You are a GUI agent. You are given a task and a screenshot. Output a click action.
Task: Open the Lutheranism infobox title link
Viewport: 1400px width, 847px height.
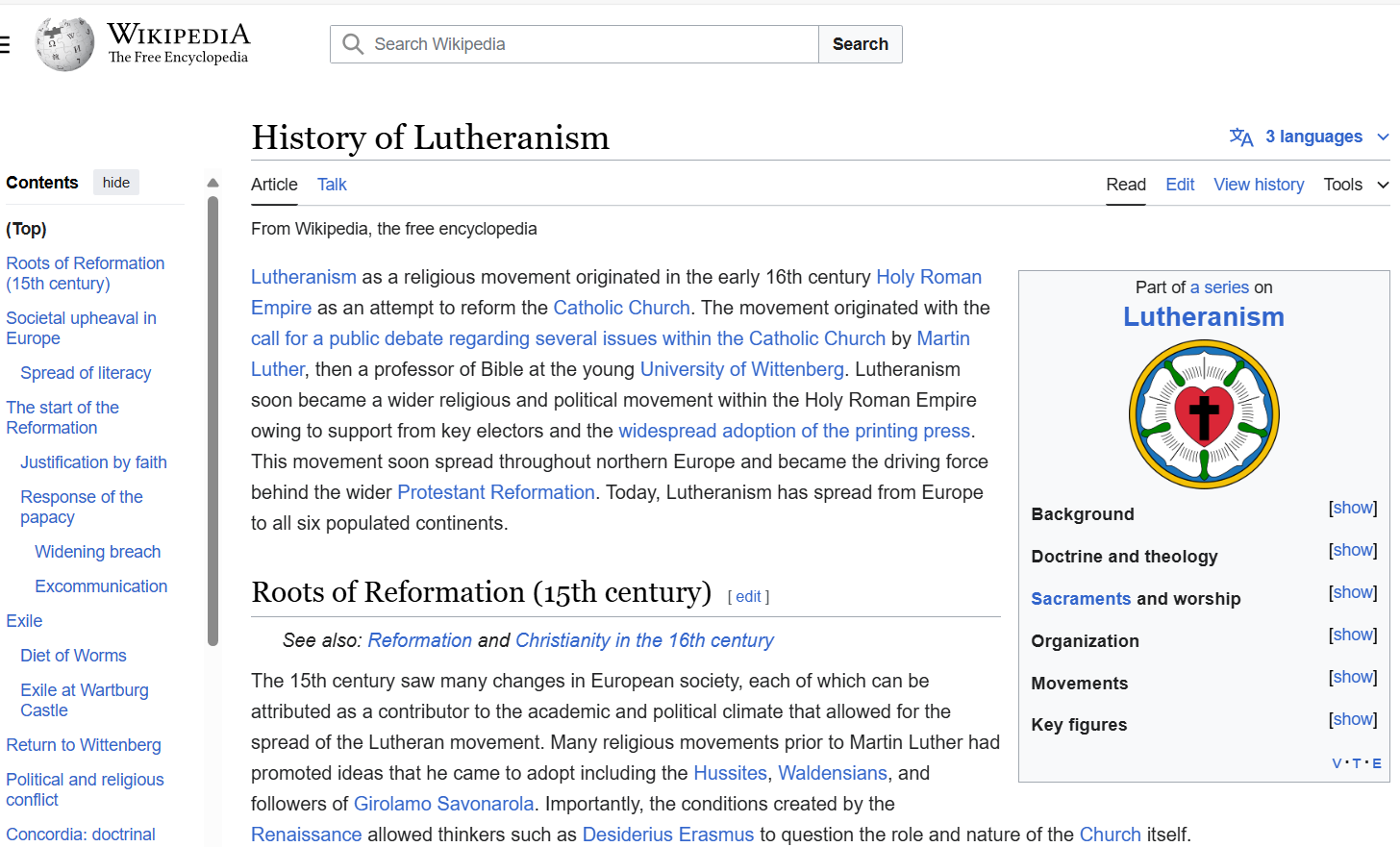tap(1204, 317)
